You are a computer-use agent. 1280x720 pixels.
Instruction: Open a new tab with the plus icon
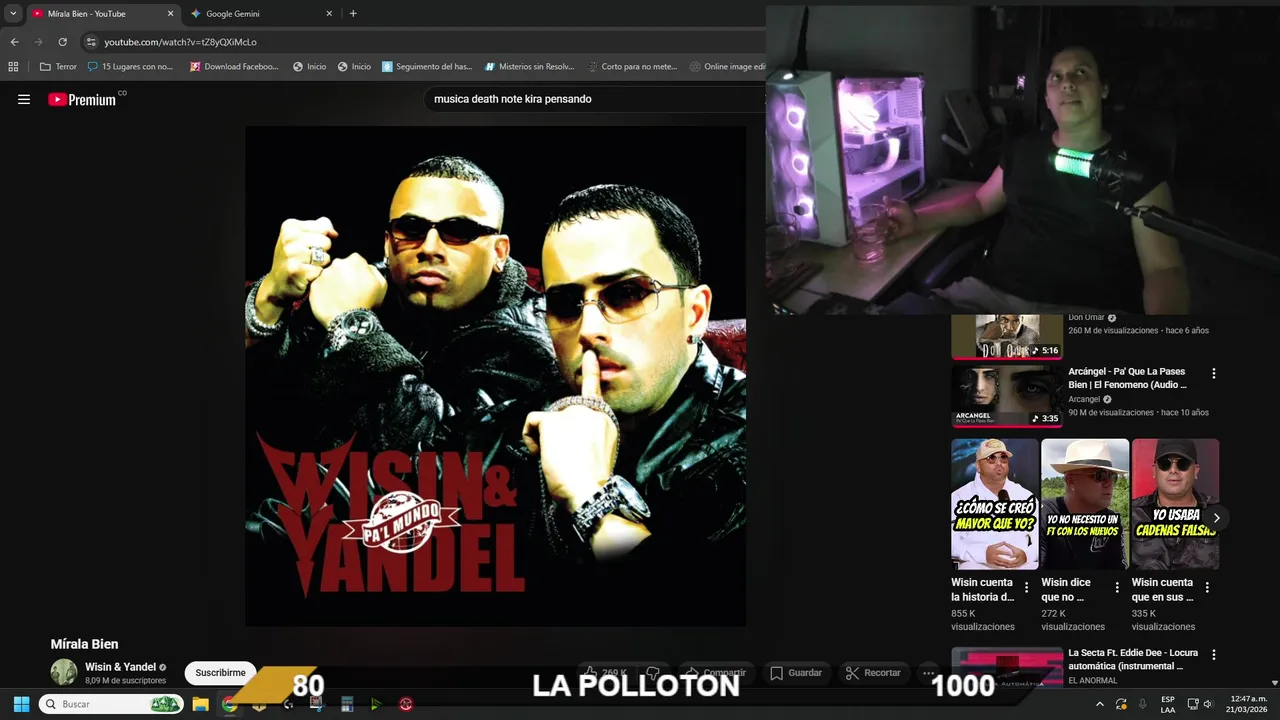(x=353, y=14)
